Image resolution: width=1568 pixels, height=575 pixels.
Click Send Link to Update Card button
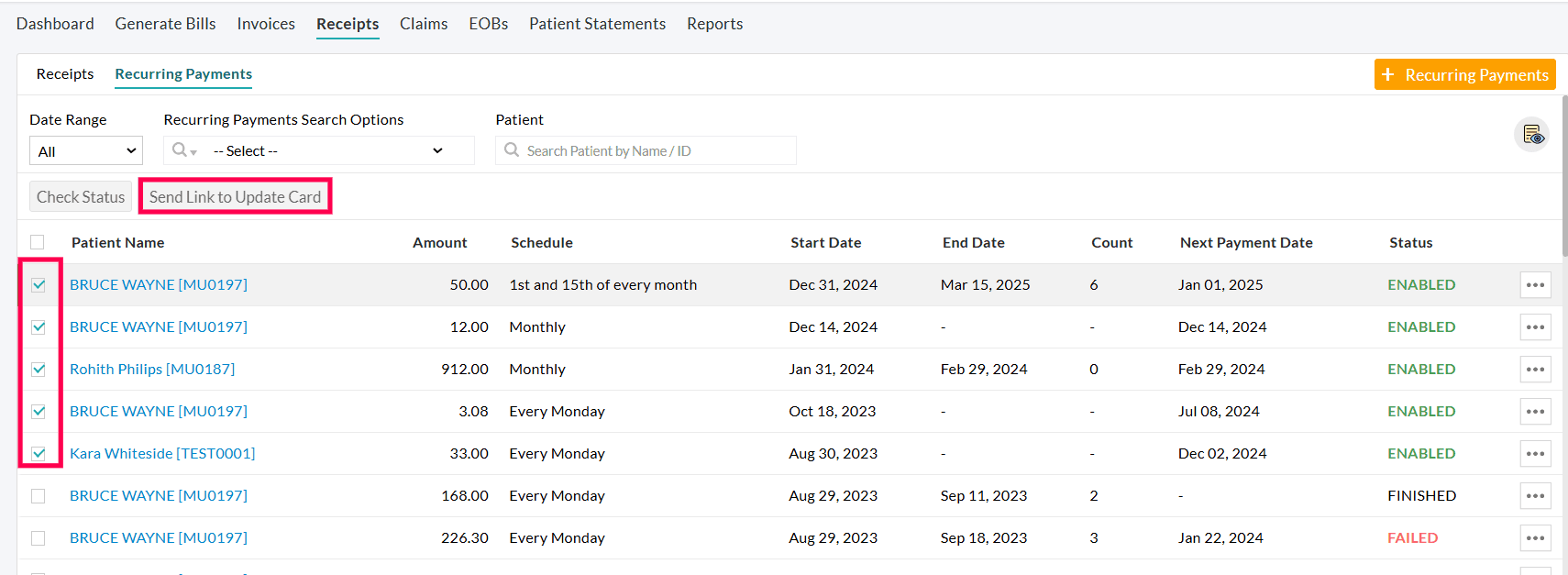point(236,197)
